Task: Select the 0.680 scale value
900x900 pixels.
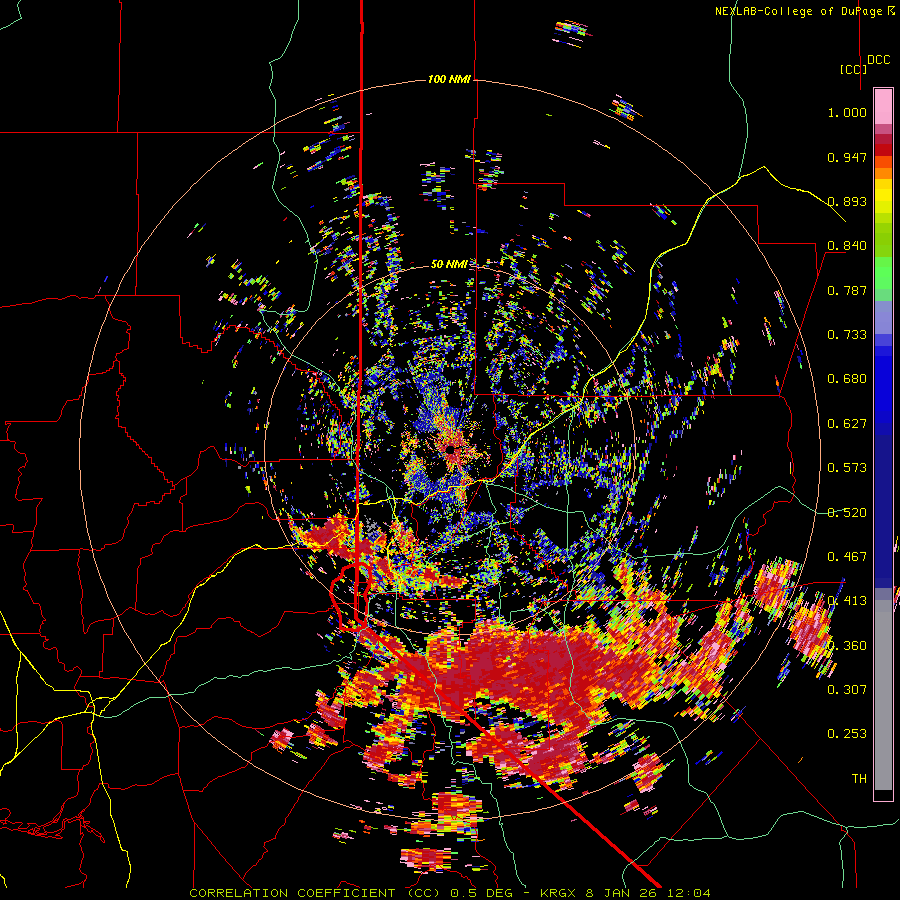Action: pyautogui.click(x=847, y=379)
